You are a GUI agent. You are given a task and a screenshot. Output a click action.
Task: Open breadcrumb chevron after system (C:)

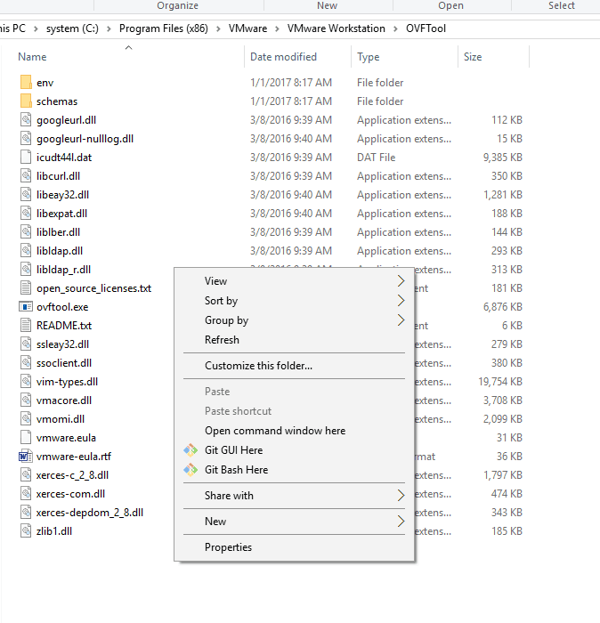click(x=108, y=29)
